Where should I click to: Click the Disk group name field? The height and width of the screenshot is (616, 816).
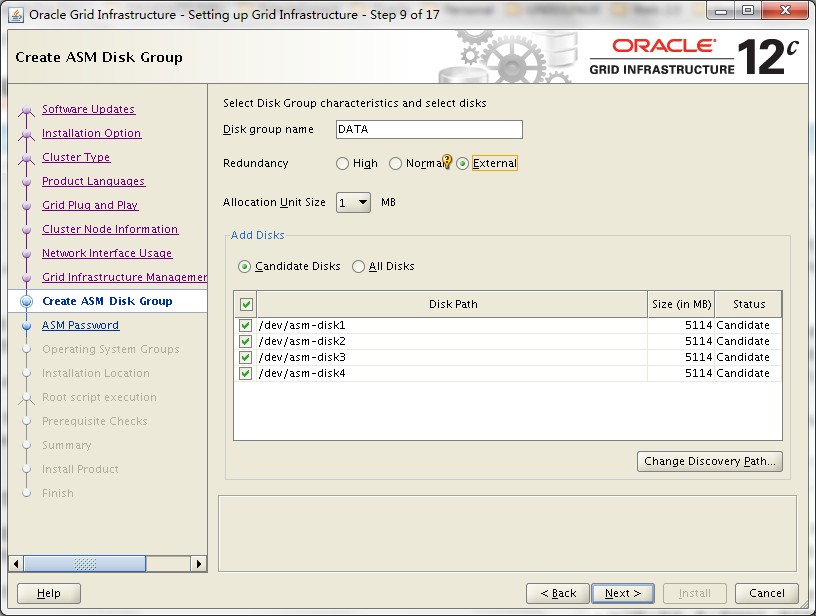click(429, 130)
